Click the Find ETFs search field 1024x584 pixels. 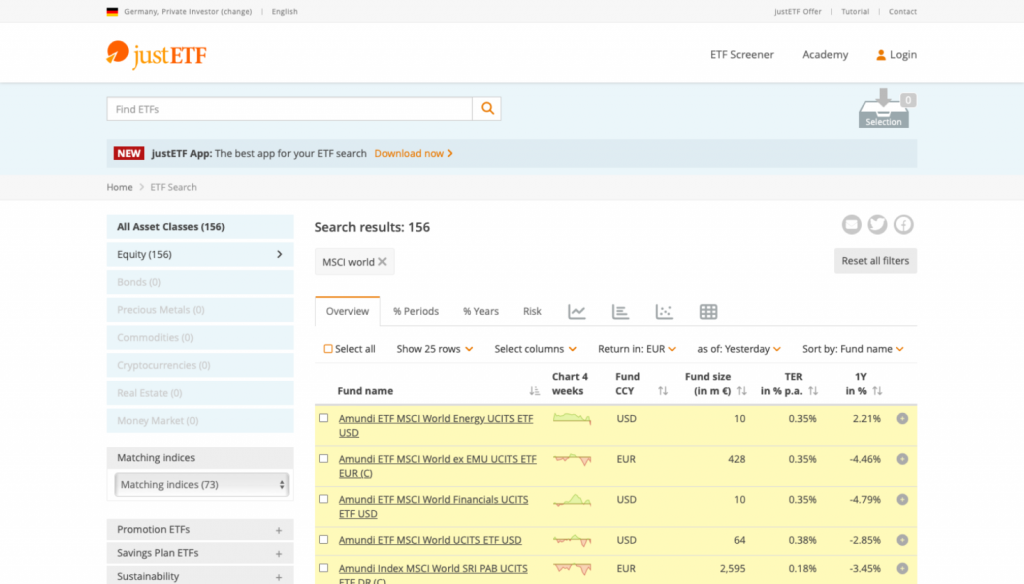(290, 109)
